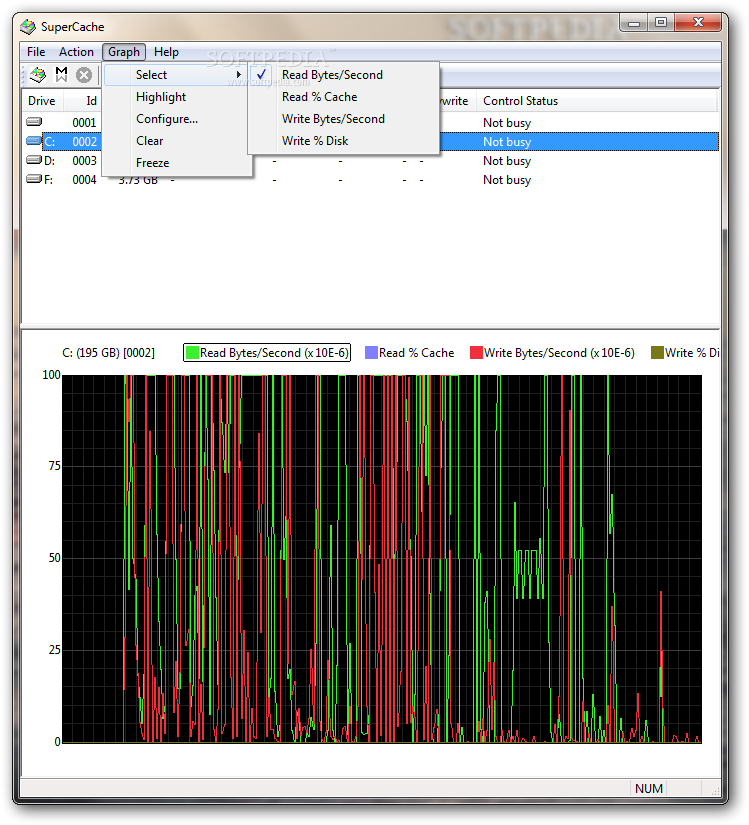Click the Id column header
749x825 pixels.
[83, 100]
